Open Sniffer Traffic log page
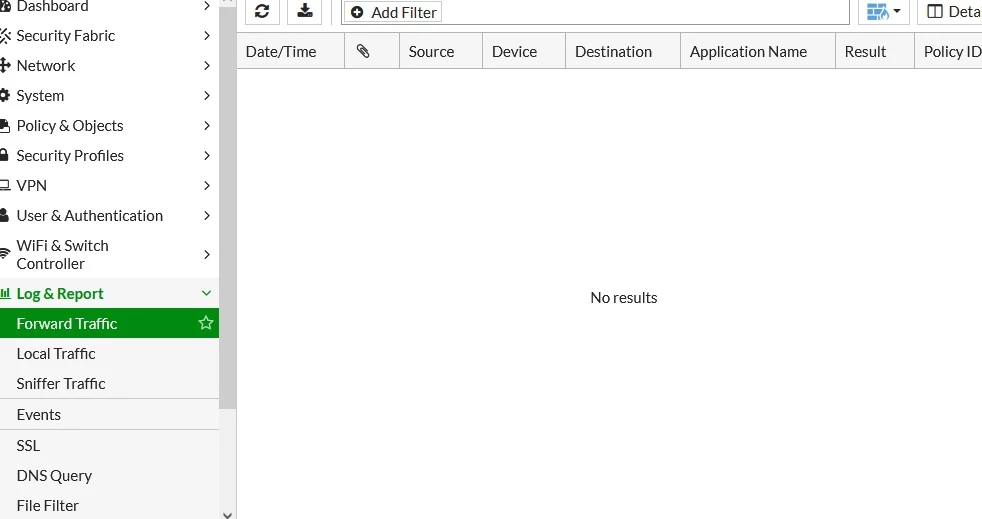982x519 pixels. (110, 384)
